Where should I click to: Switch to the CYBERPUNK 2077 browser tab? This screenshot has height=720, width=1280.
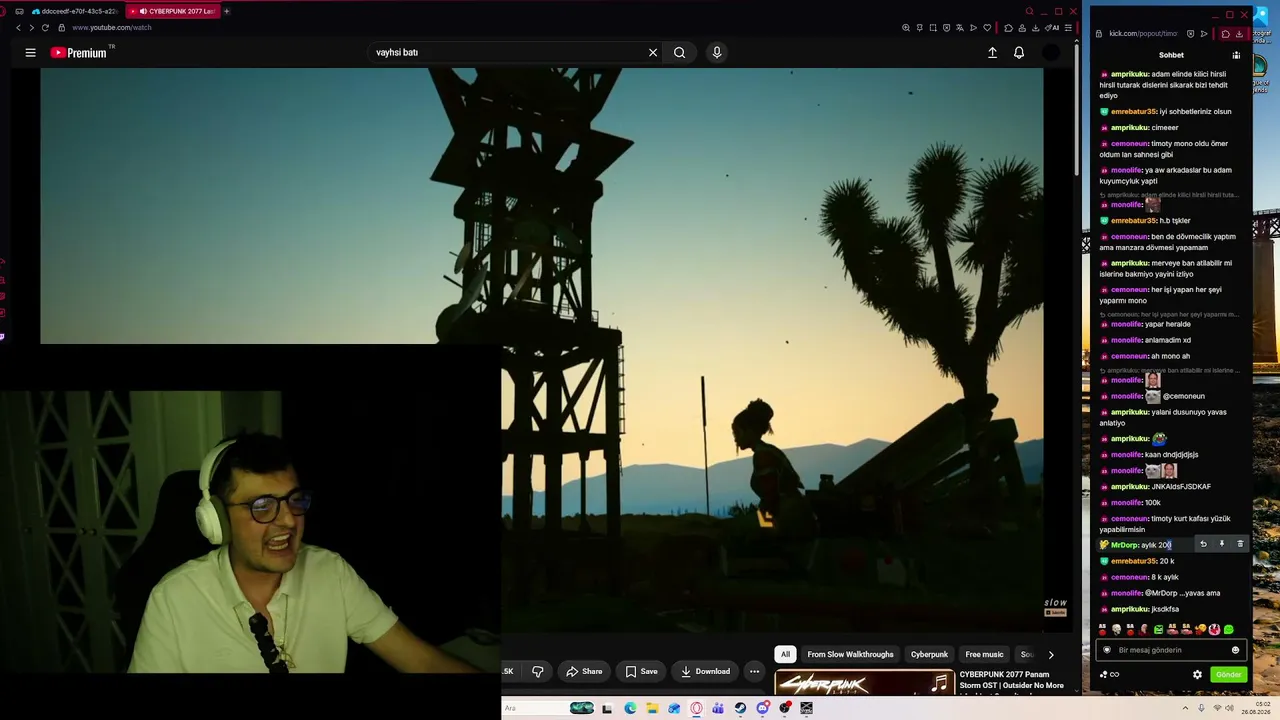pyautogui.click(x=174, y=11)
